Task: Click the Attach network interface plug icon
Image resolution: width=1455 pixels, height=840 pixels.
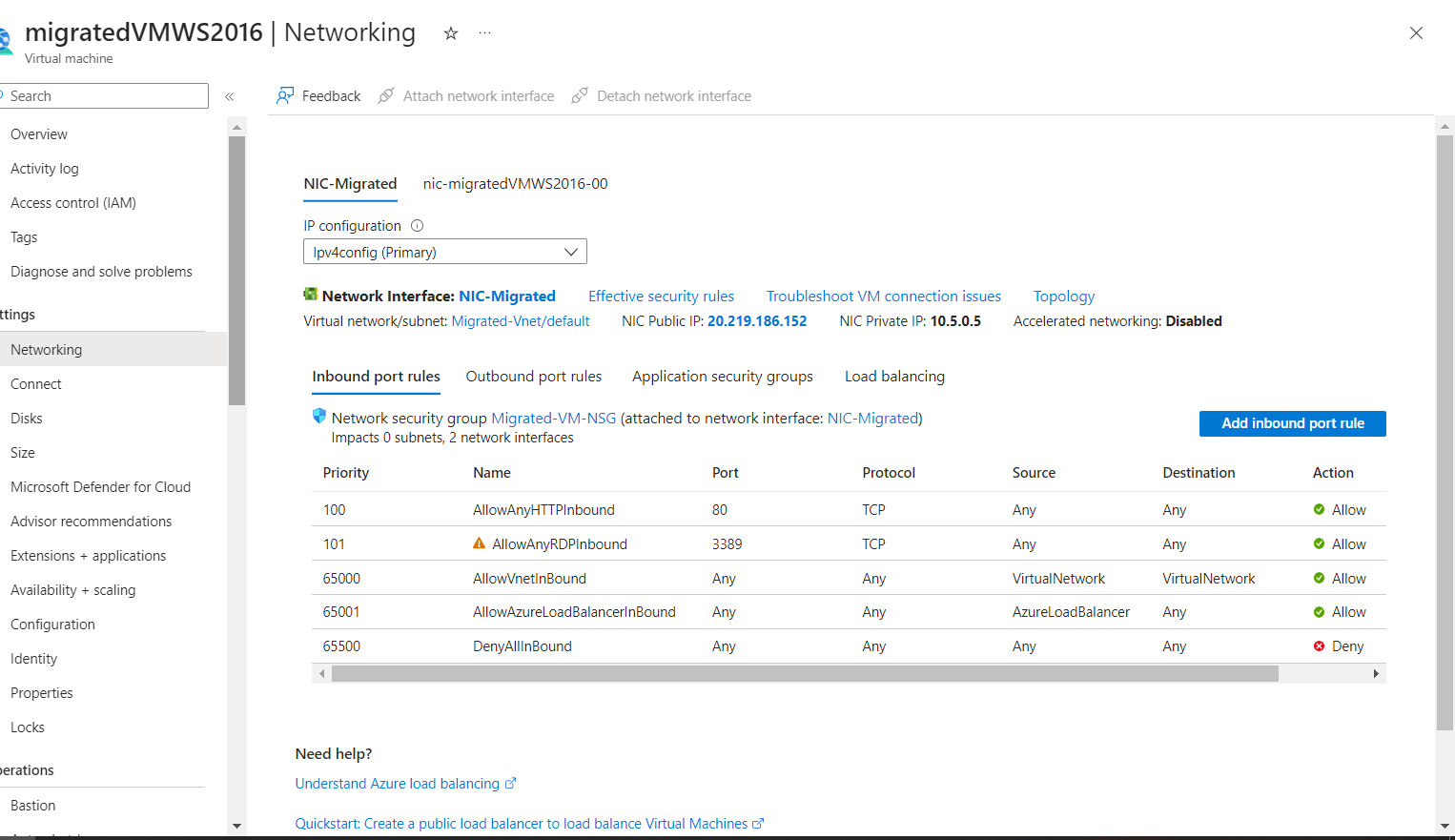Action: (386, 95)
